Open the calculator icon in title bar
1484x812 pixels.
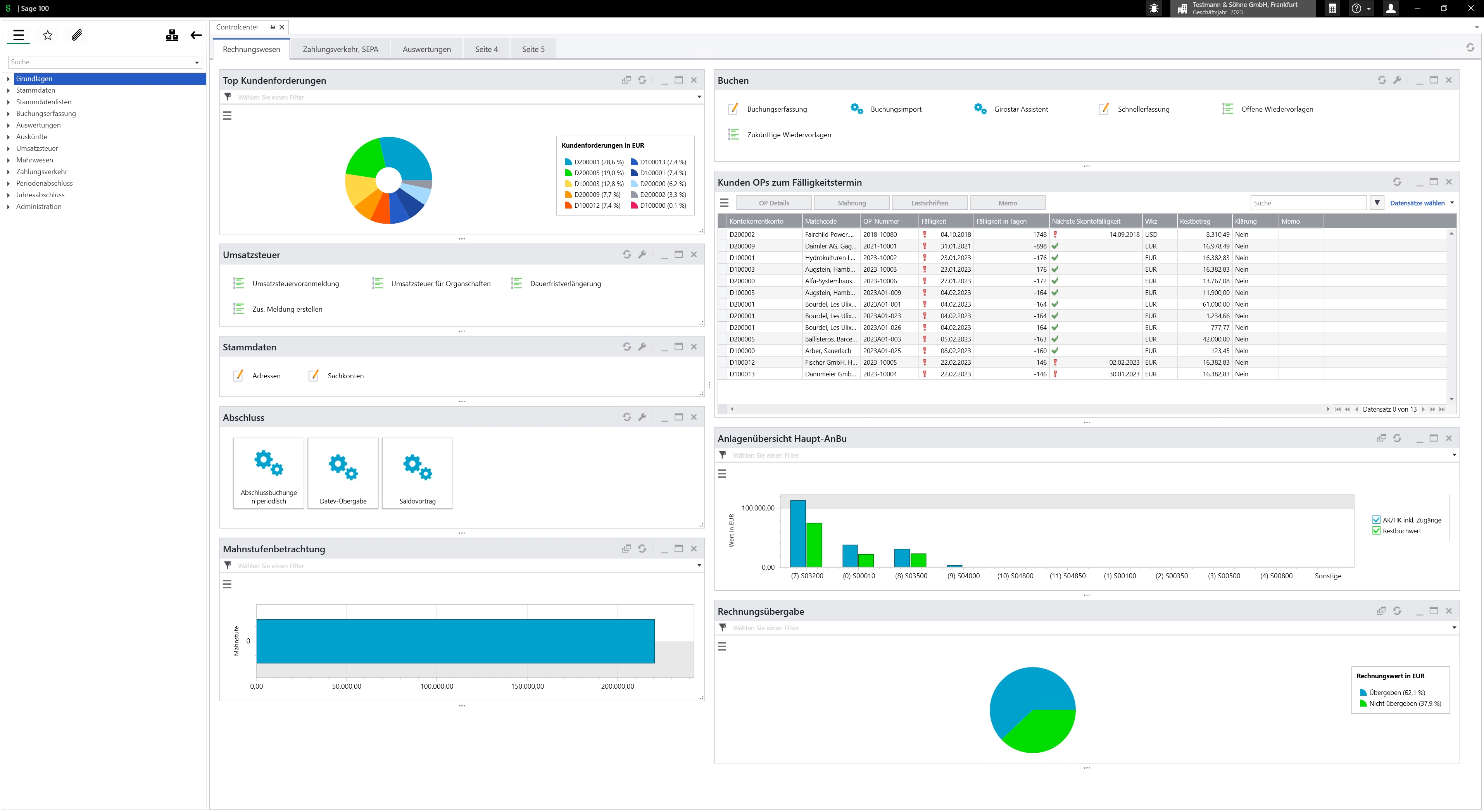tap(1332, 9)
